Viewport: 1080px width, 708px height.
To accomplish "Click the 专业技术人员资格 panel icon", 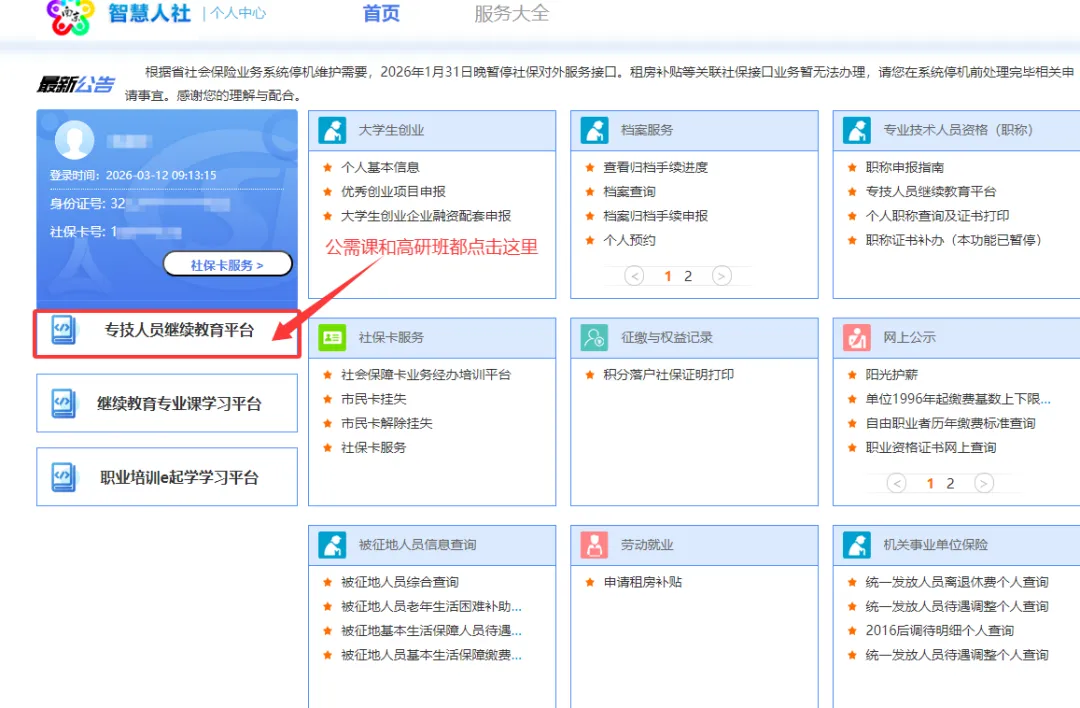I will pos(857,130).
